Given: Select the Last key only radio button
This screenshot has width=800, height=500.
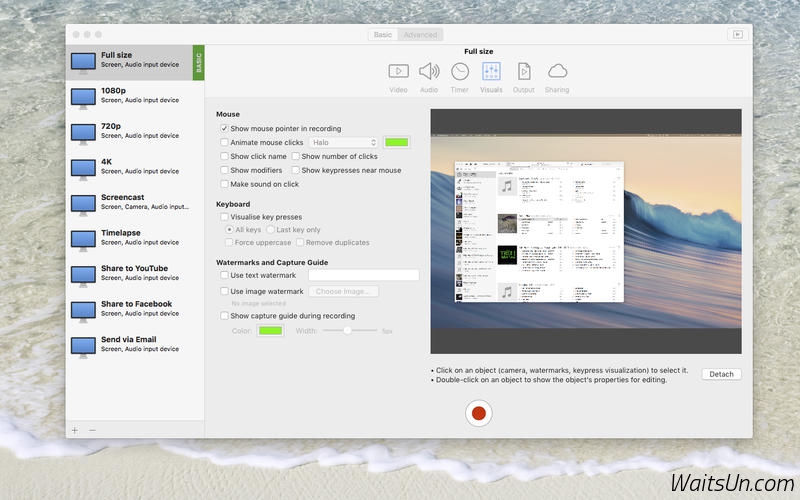Looking at the screenshot, I should (271, 230).
